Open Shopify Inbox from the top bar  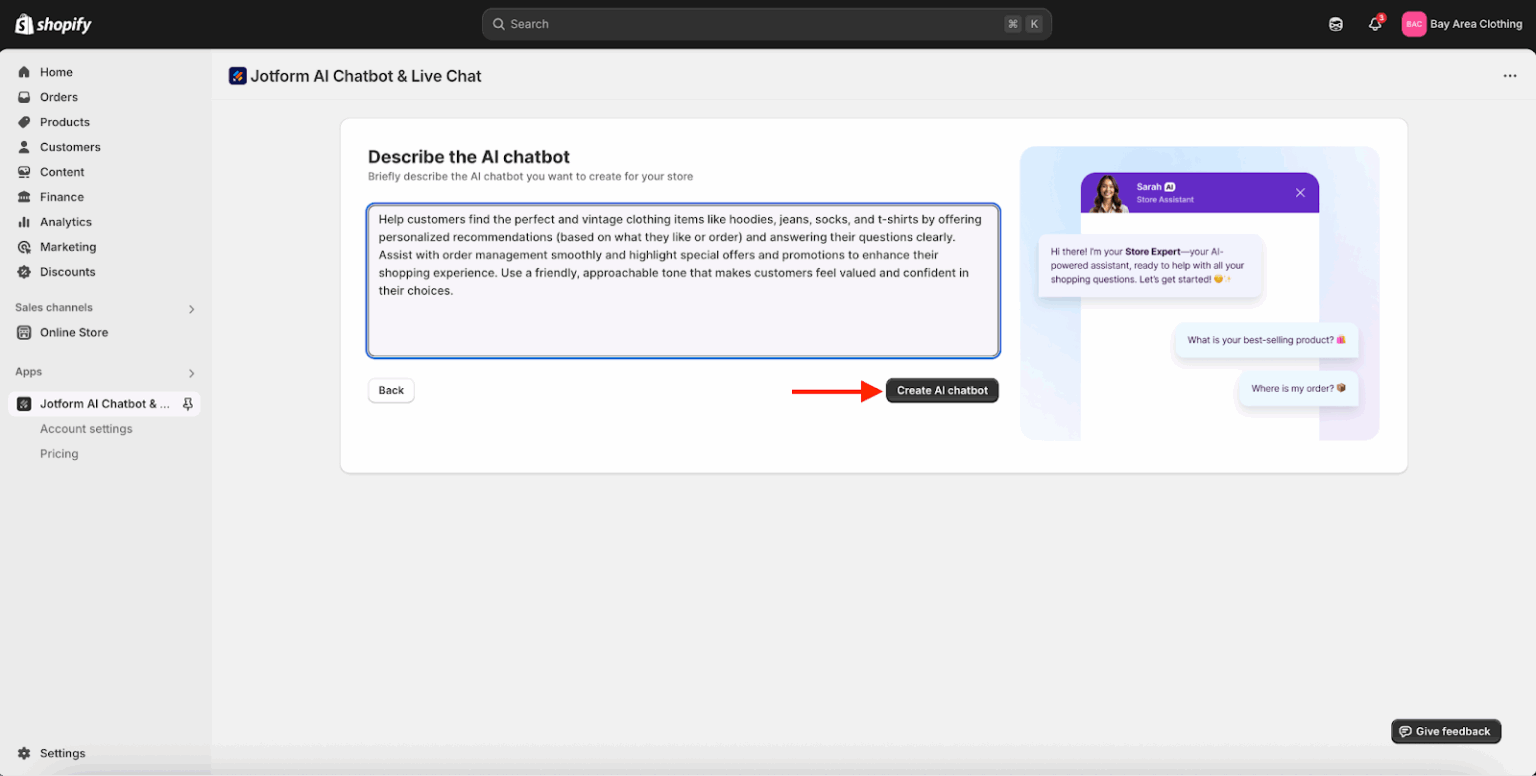tap(1336, 23)
